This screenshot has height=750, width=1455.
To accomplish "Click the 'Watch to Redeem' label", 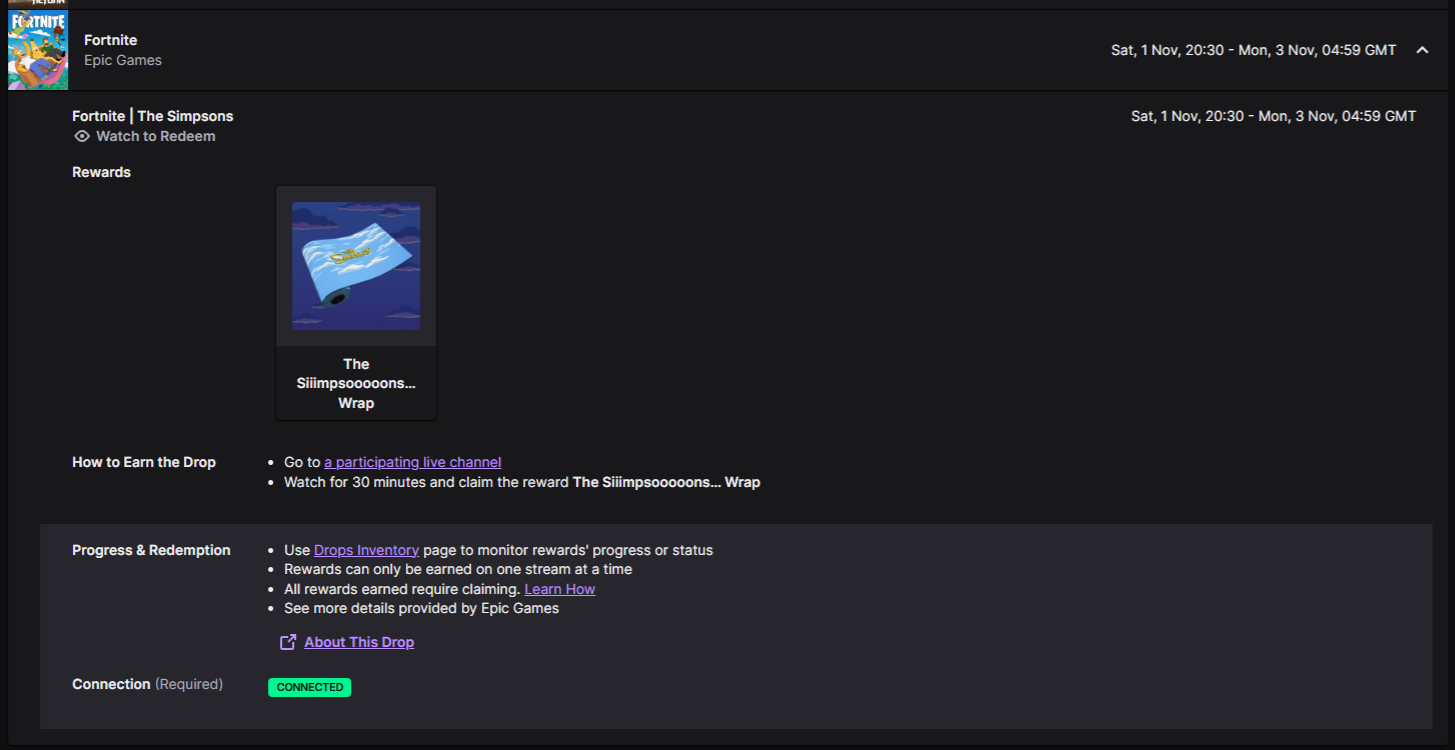I will pos(156,136).
